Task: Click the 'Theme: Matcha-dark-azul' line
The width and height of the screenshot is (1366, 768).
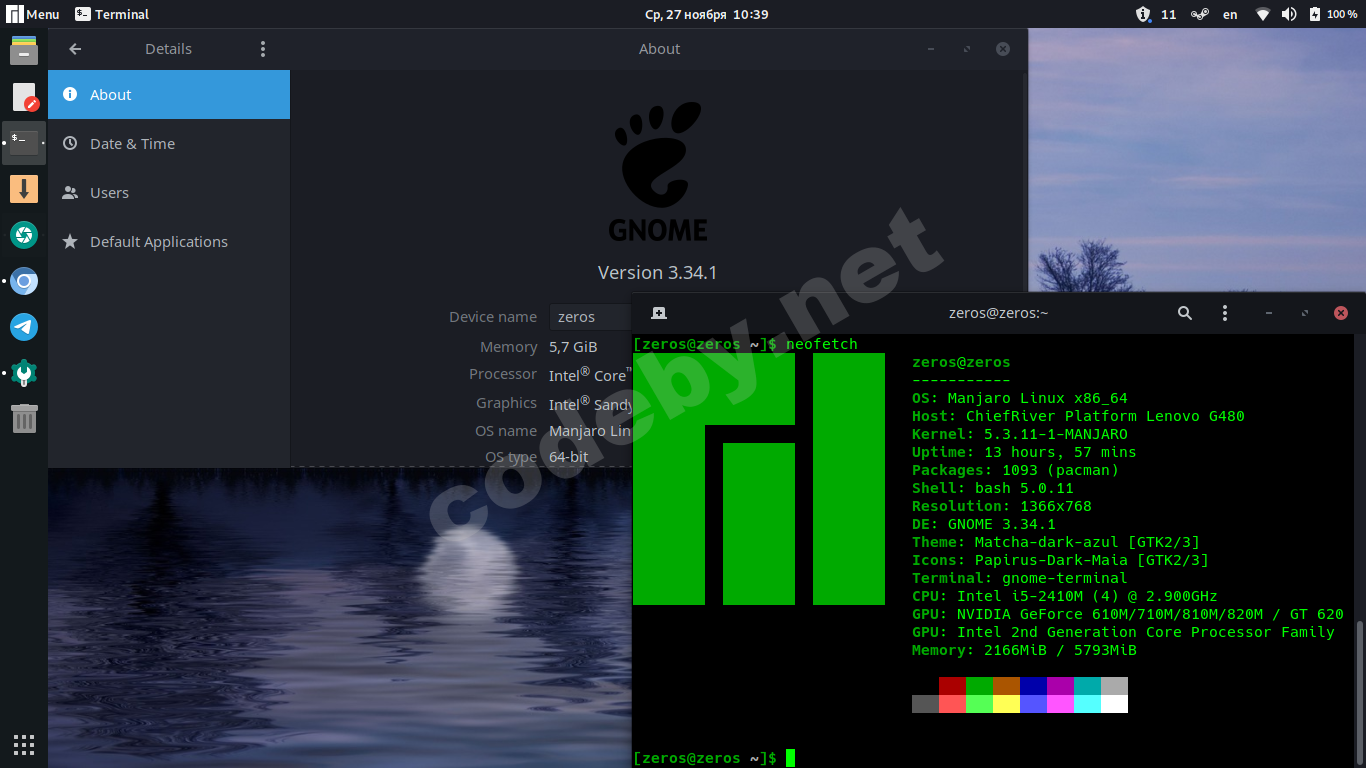Action: 1056,542
